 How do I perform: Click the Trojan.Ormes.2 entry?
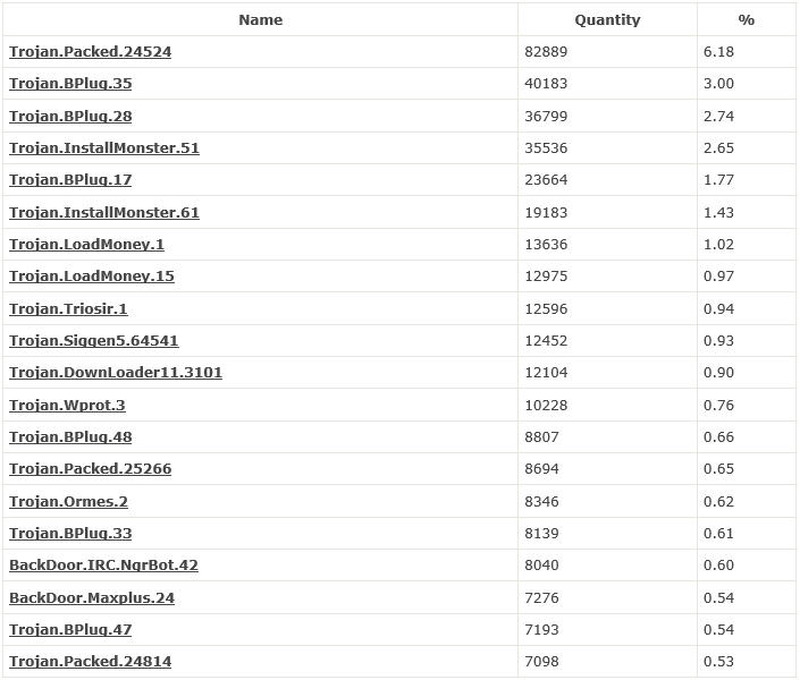click(x=68, y=501)
